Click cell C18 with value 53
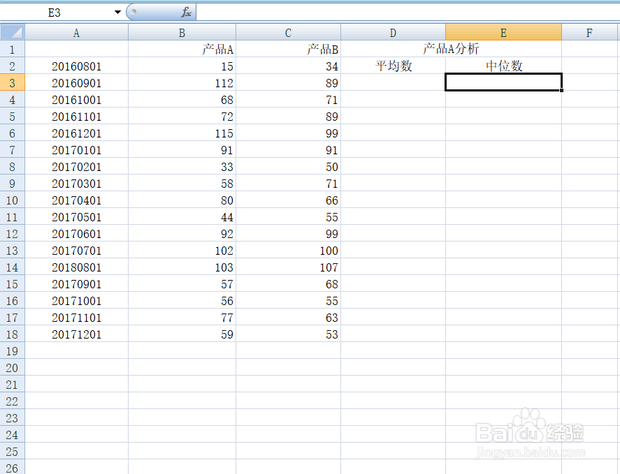620x474 pixels. 288,334
